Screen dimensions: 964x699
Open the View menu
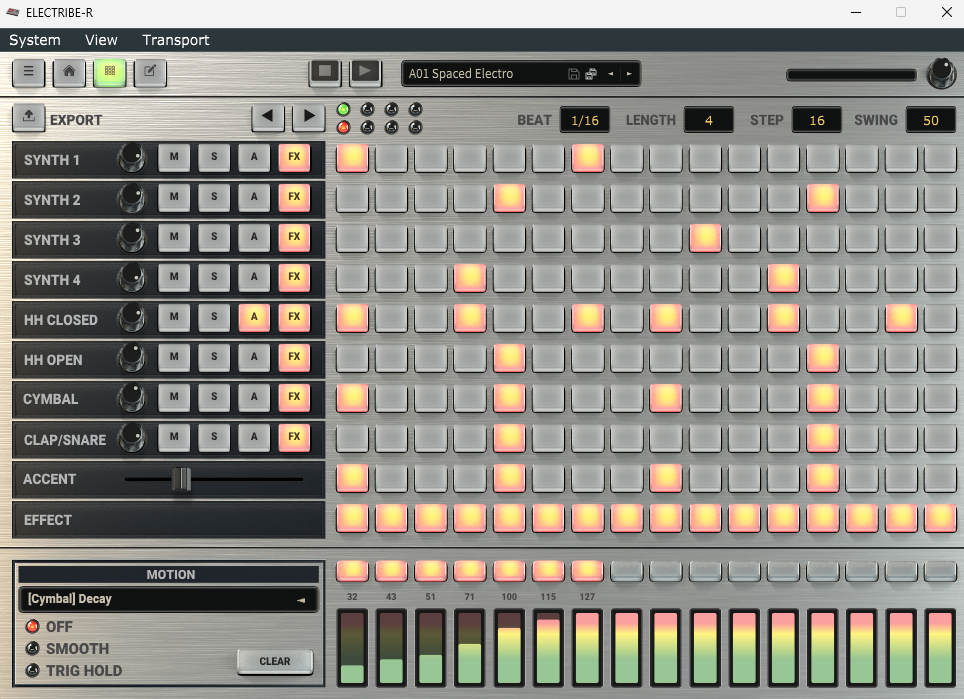pyautogui.click(x=101, y=40)
